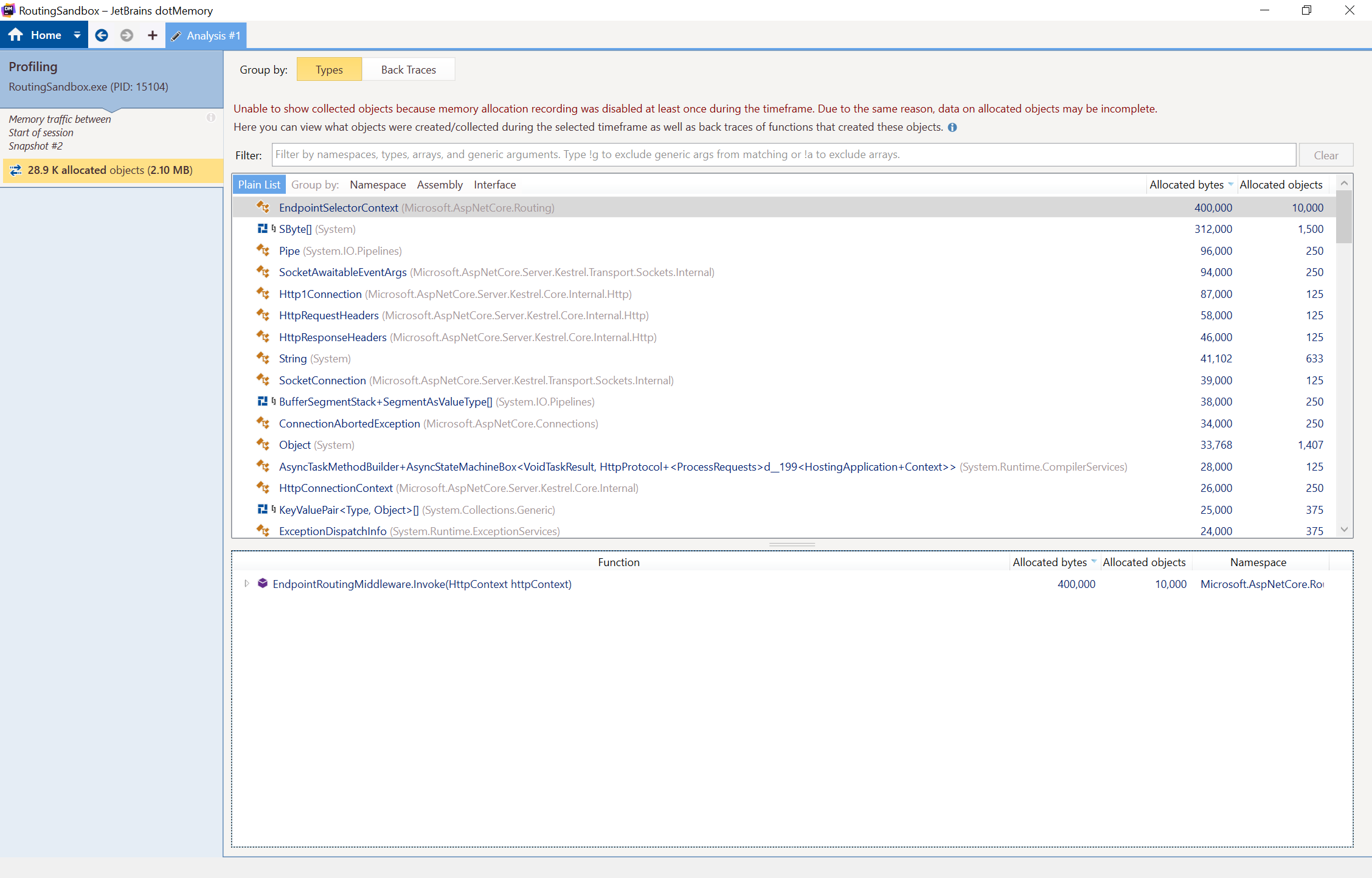
Task: Sort by Allocated bytes column in type list
Action: tap(1191, 184)
